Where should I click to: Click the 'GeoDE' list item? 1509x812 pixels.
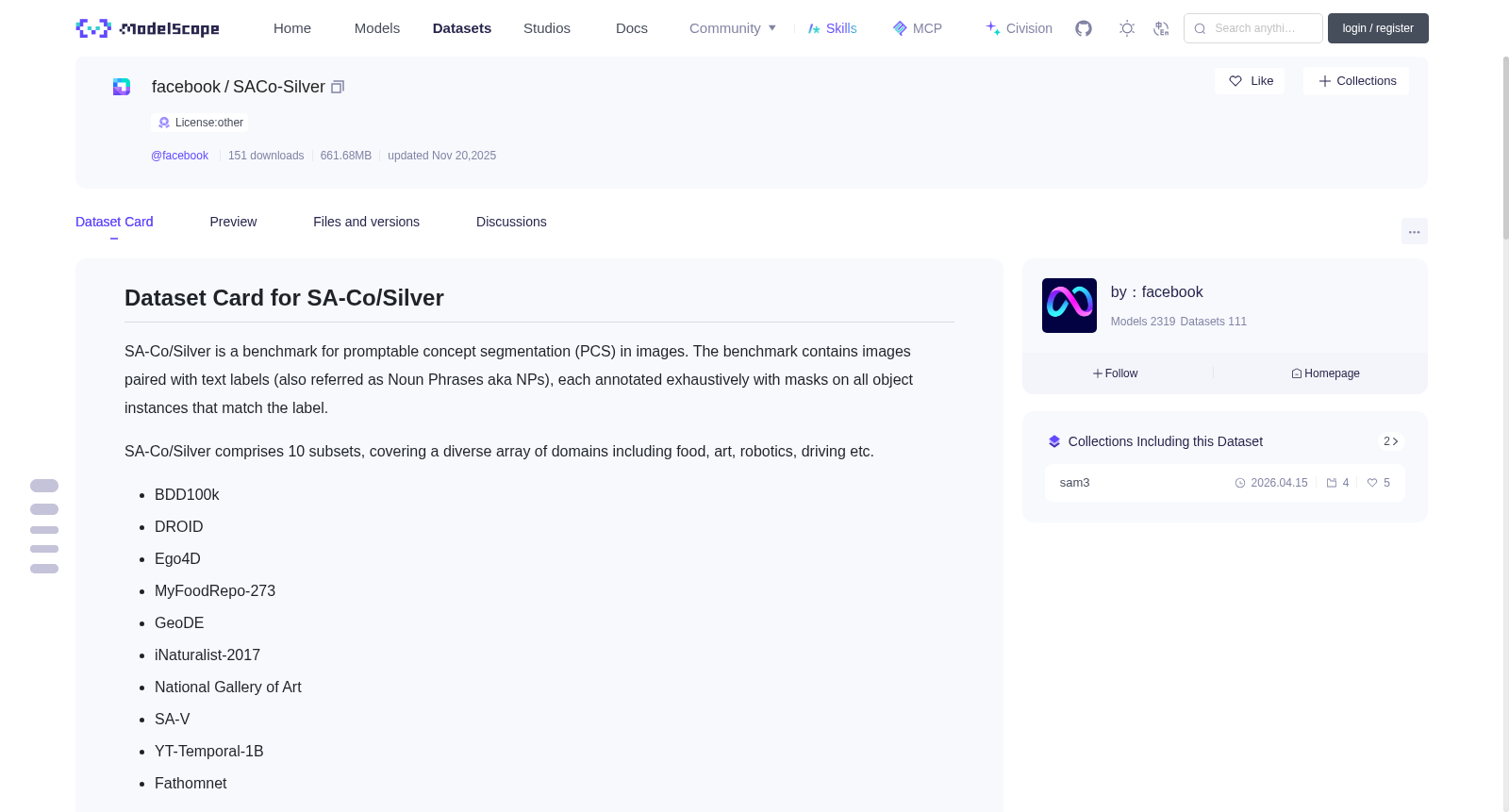click(179, 623)
